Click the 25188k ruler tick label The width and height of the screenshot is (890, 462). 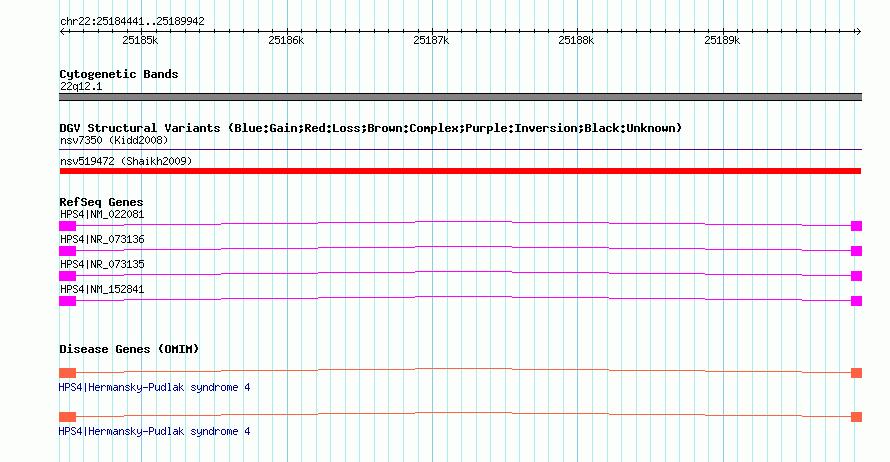pos(576,40)
